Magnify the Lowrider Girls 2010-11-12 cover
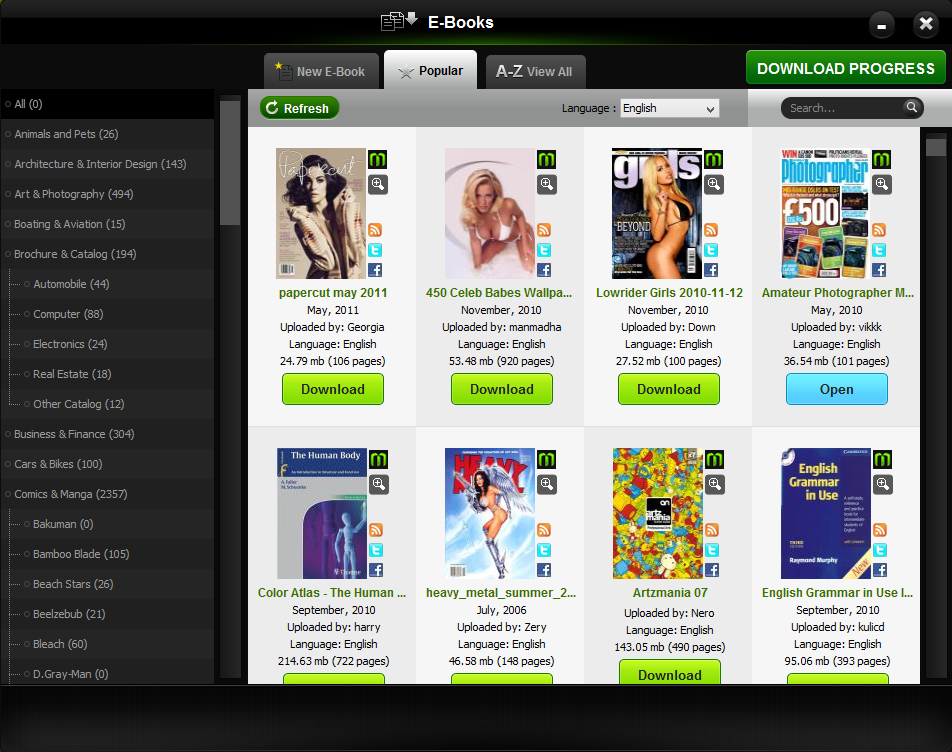The image size is (952, 752). (x=713, y=184)
